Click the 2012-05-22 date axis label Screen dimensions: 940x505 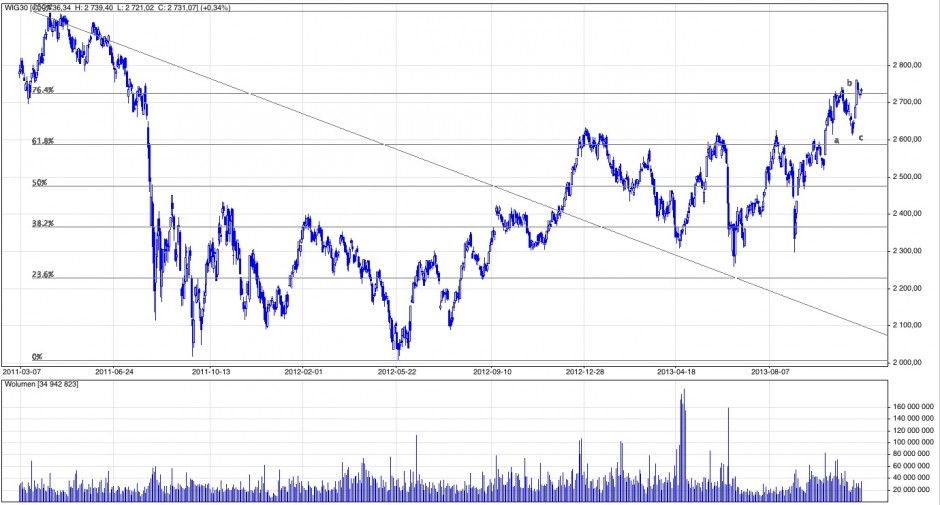click(x=397, y=370)
